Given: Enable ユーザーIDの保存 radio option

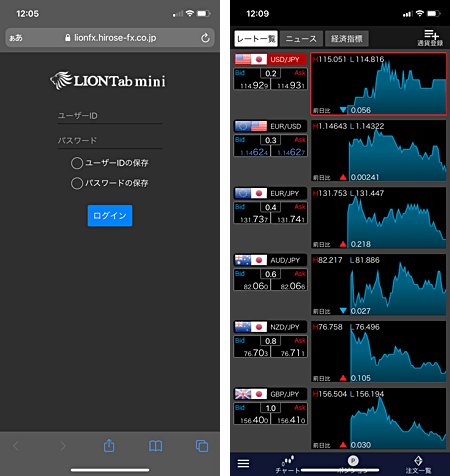Looking at the screenshot, I should pyautogui.click(x=77, y=163).
